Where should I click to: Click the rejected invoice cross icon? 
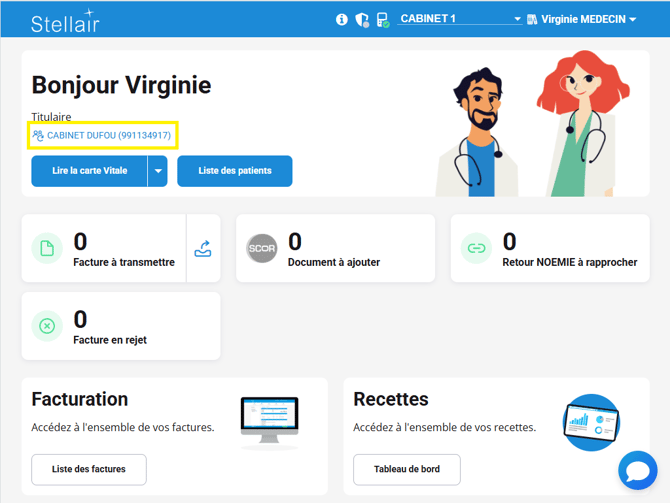pyautogui.click(x=47, y=326)
